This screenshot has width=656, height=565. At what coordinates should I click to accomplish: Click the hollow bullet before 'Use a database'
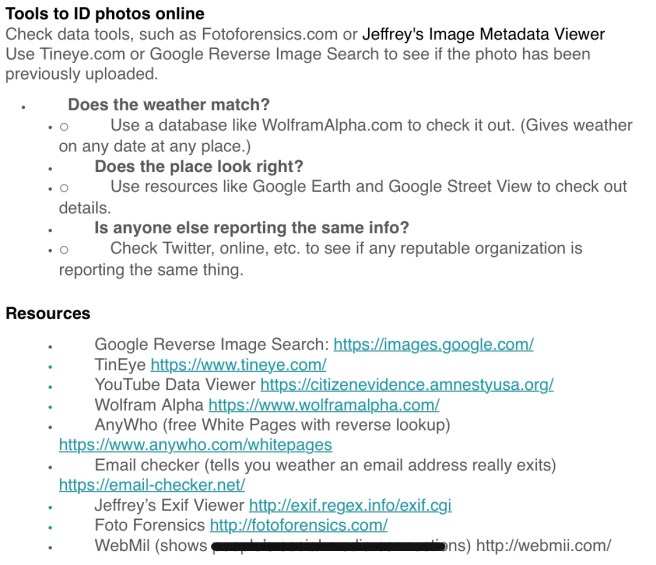(64, 127)
